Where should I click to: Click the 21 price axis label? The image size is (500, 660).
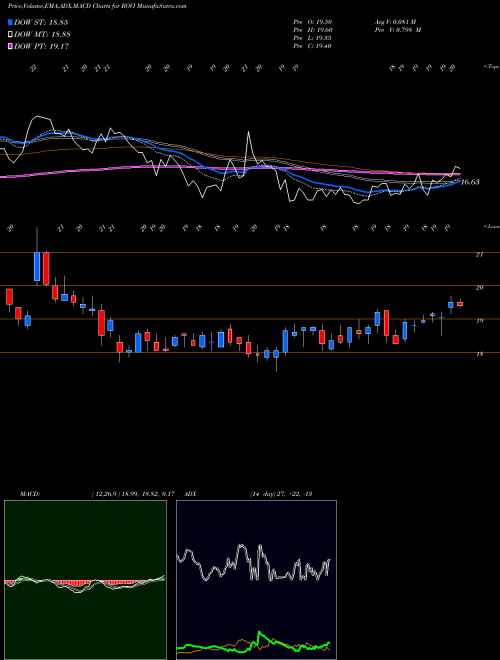(x=479, y=255)
